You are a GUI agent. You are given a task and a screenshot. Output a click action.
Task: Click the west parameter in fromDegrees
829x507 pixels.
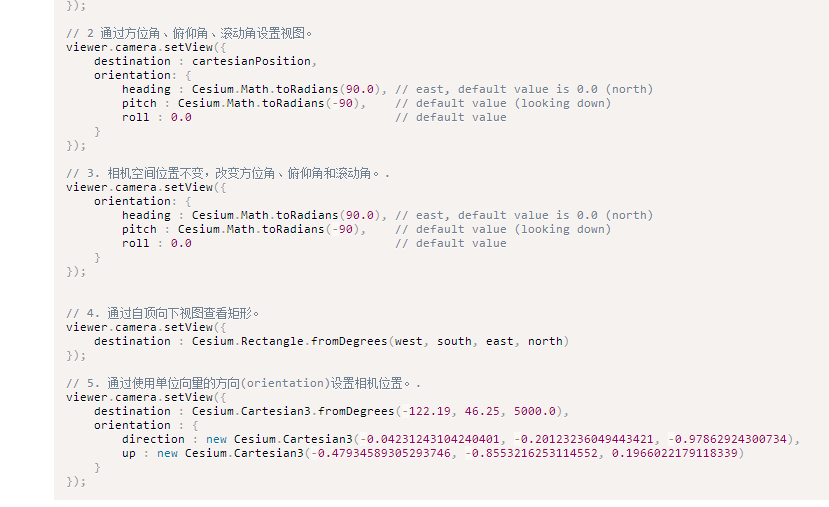[x=409, y=342]
